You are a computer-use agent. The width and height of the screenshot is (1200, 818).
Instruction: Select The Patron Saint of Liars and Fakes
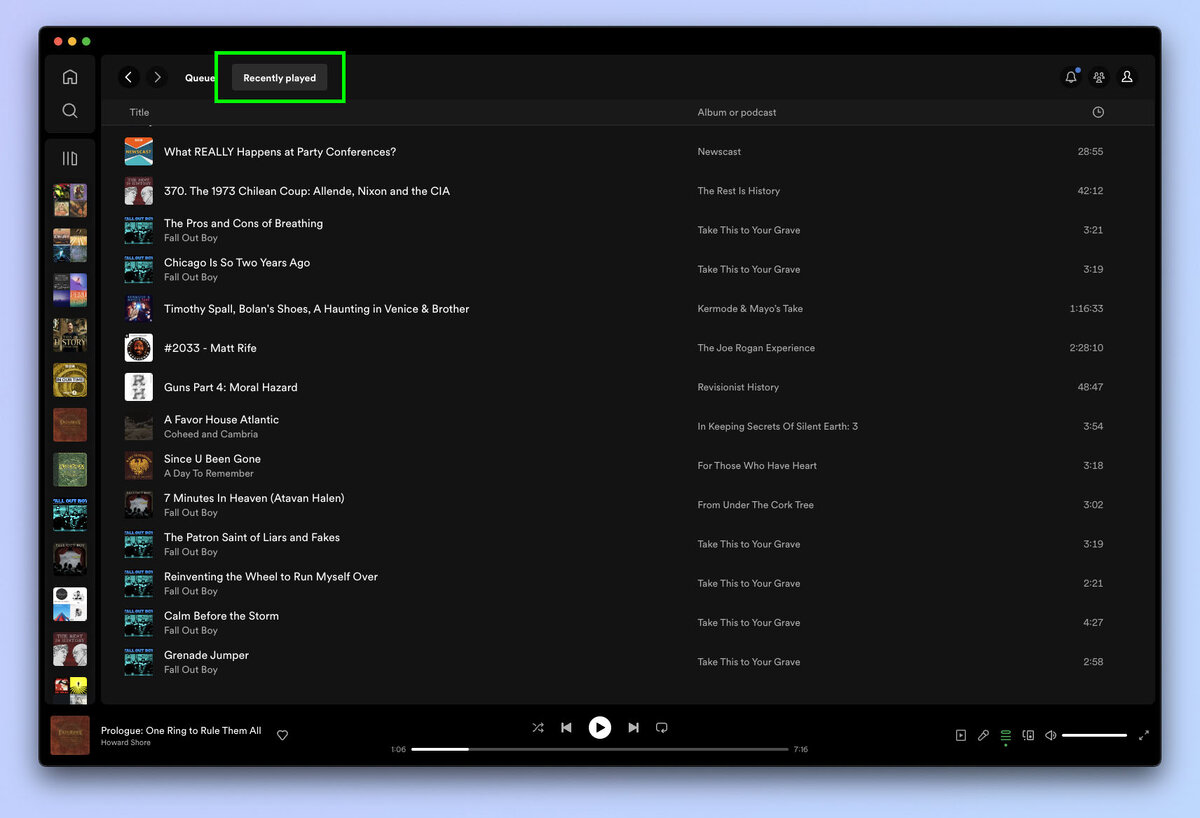252,537
